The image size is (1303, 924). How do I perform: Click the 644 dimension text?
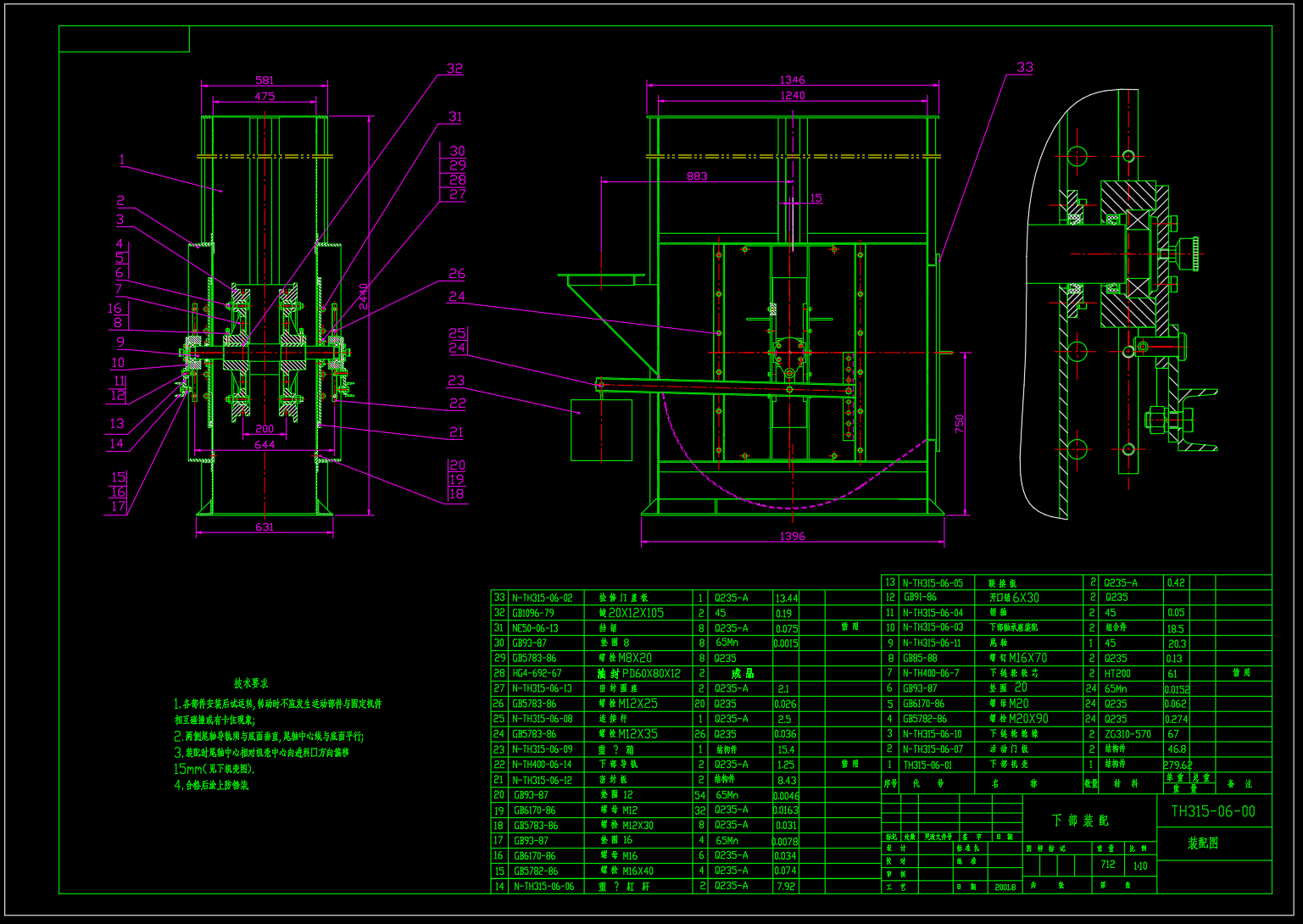(x=264, y=444)
